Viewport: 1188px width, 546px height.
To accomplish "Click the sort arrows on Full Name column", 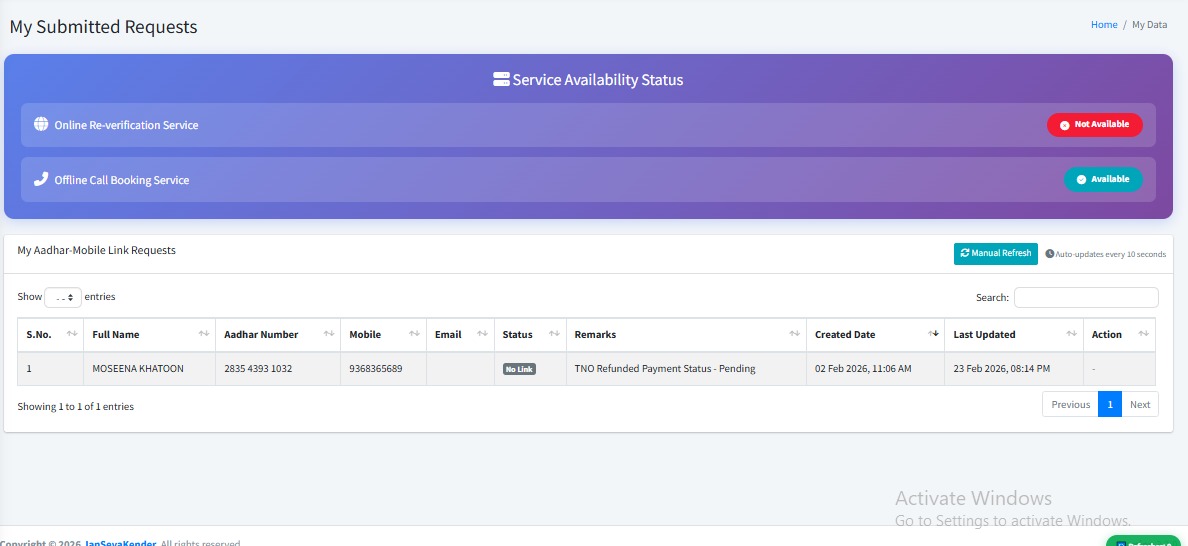I will (204, 334).
